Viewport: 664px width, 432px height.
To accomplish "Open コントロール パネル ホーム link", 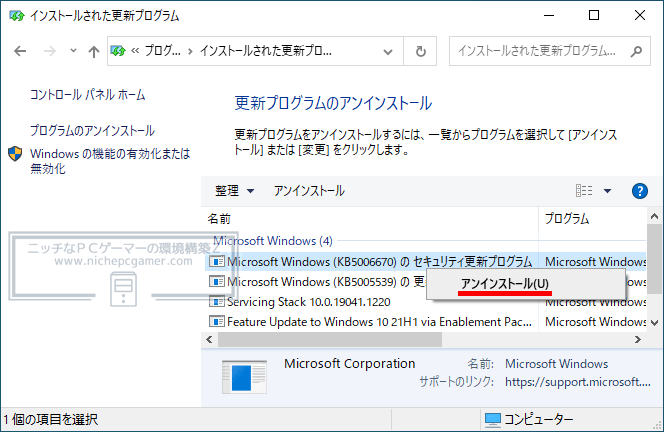I will coord(87,94).
